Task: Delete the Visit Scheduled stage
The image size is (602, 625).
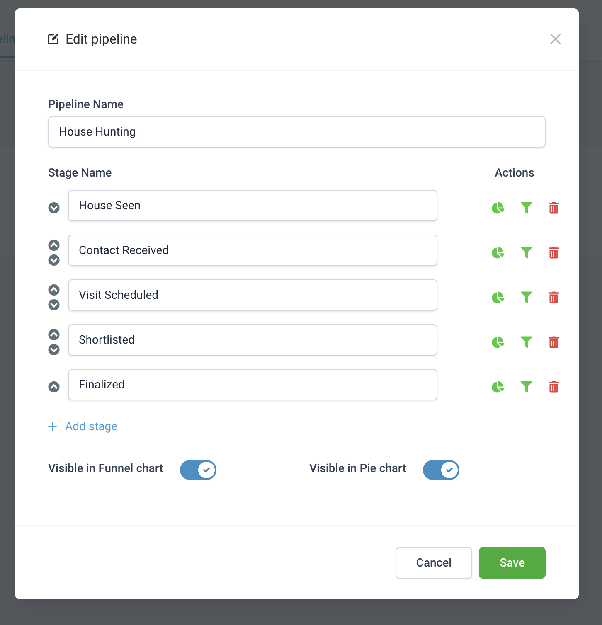Action: point(554,297)
